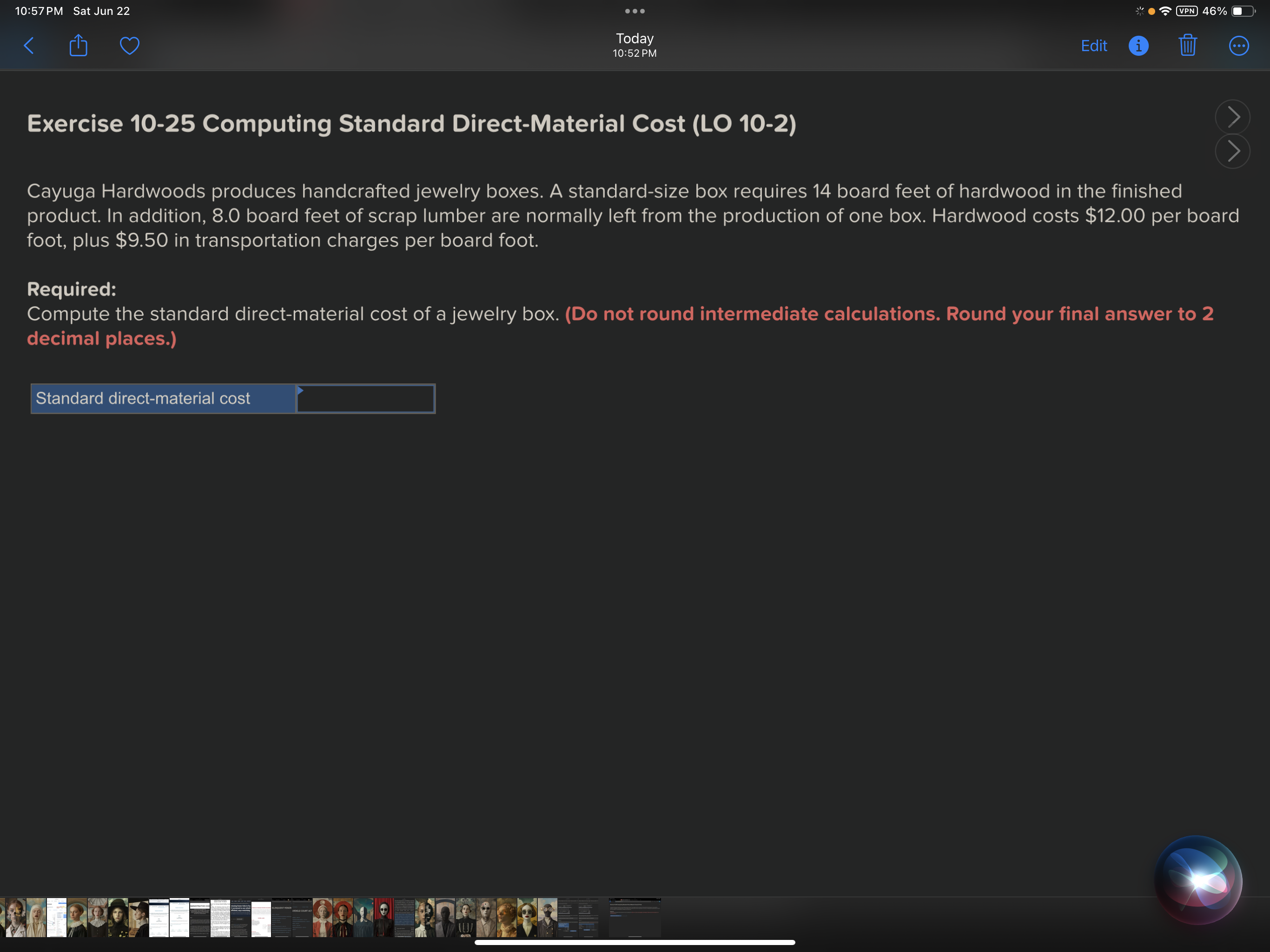
Task: Tap the back chevron arrow
Action: coord(29,46)
